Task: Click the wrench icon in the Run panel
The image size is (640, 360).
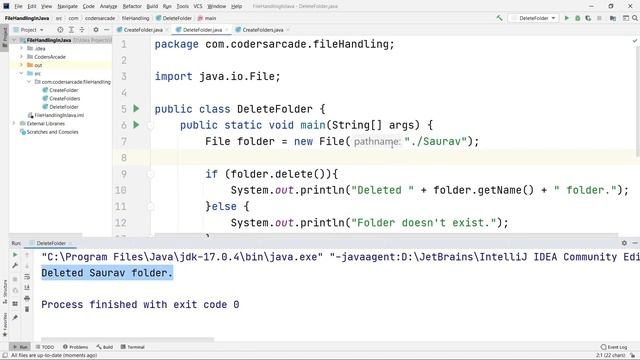Action: (15, 266)
